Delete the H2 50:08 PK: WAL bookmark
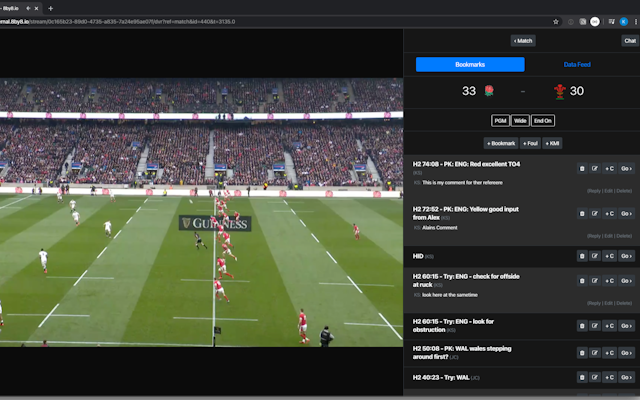The width and height of the screenshot is (640, 400). pyautogui.click(x=582, y=353)
